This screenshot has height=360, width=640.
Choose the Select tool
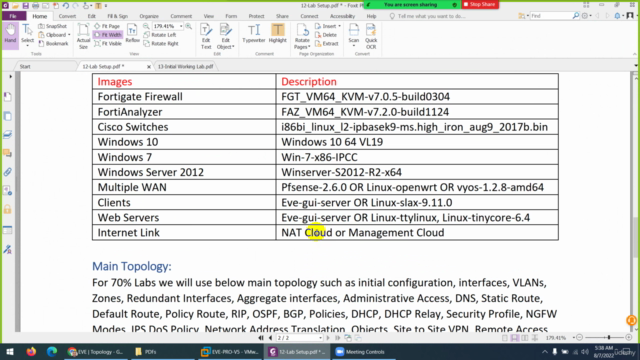coord(27,35)
